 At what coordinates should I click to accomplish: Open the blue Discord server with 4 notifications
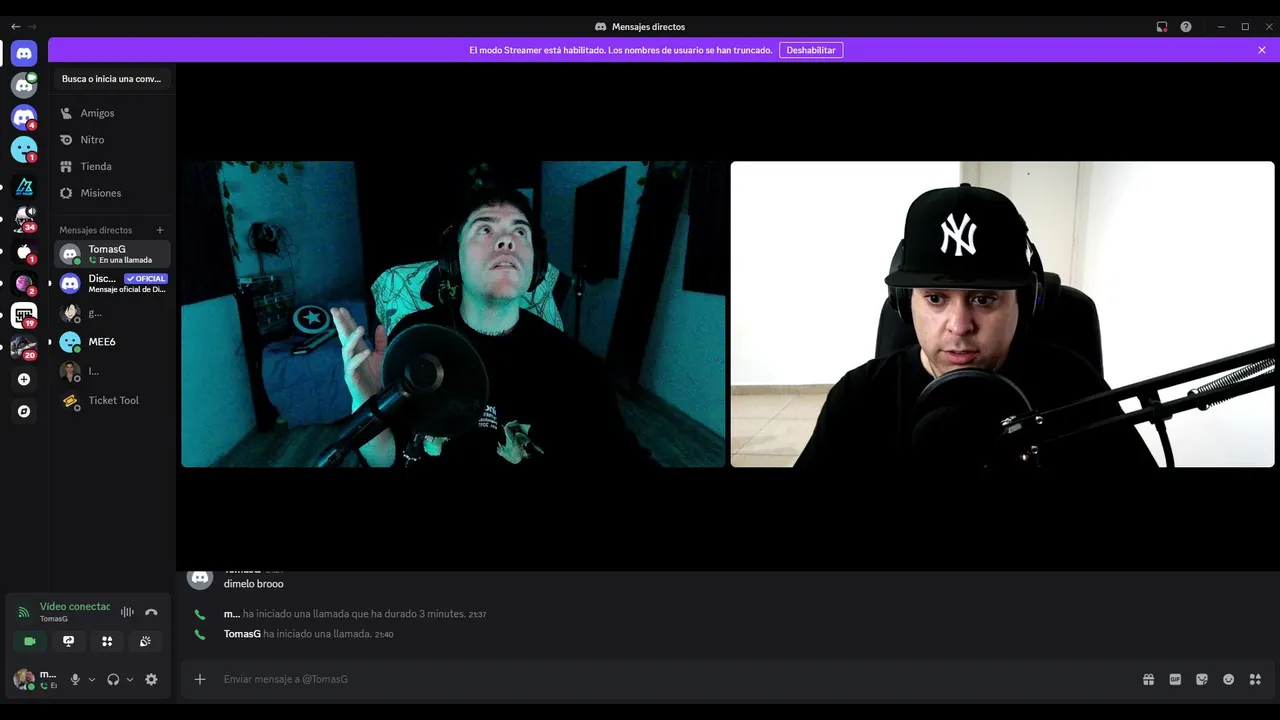(x=24, y=118)
